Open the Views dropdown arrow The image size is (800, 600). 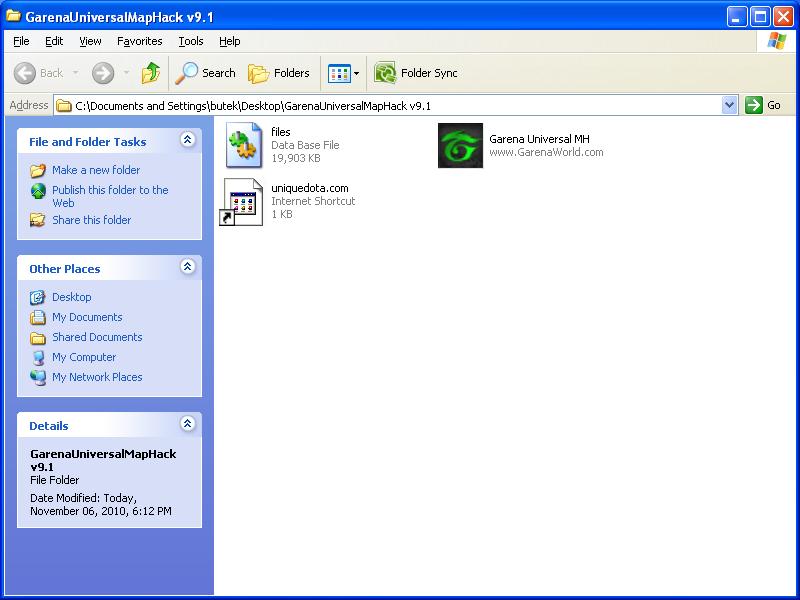tap(356, 73)
